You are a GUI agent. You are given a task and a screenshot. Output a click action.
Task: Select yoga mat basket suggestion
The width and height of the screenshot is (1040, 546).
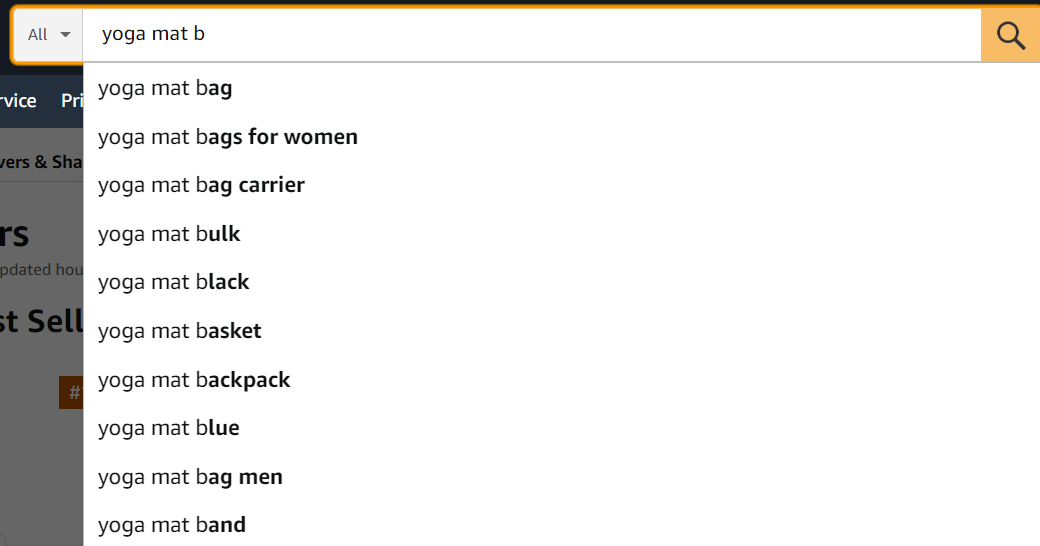click(561, 330)
